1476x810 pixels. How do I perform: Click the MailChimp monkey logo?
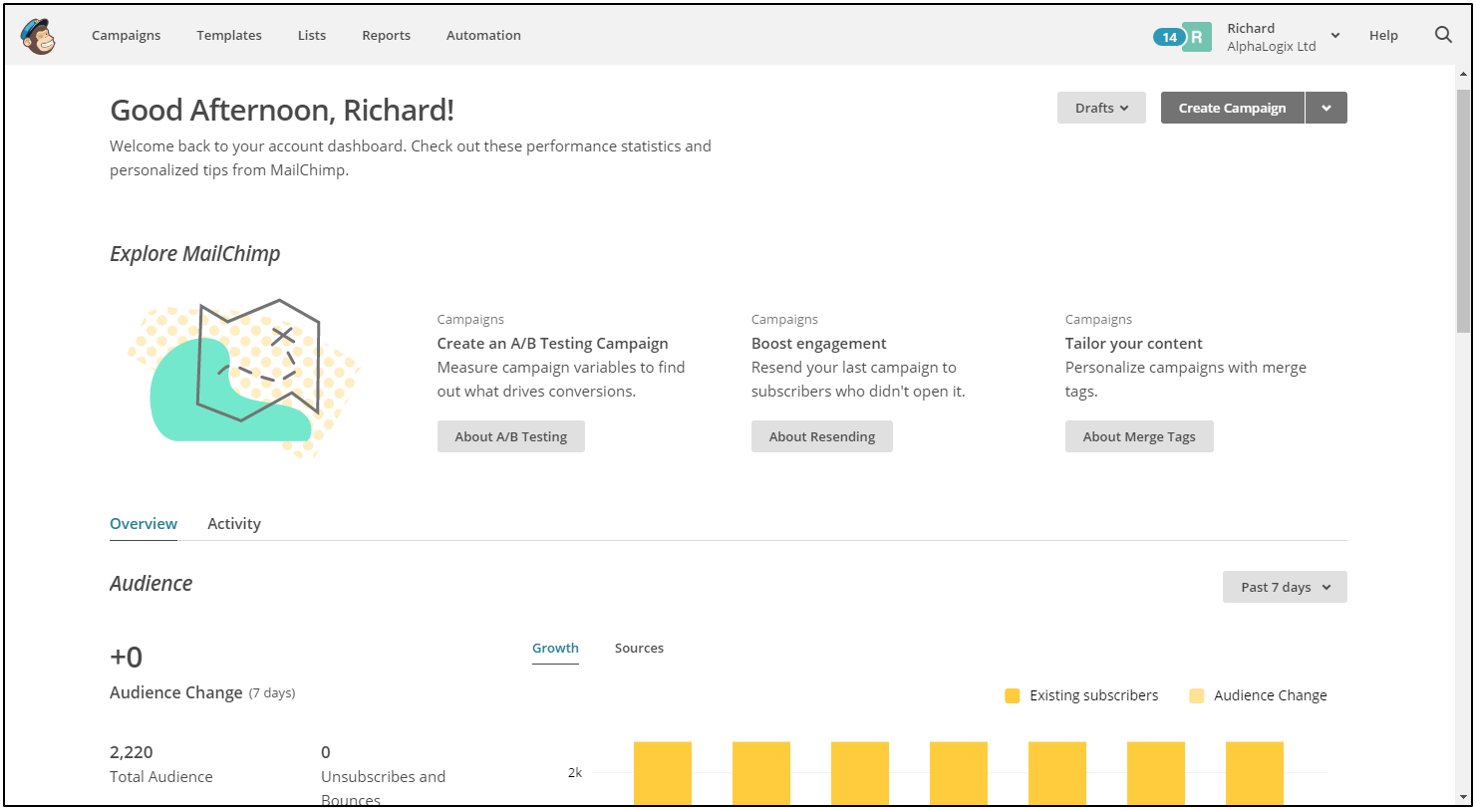pyautogui.click(x=38, y=35)
